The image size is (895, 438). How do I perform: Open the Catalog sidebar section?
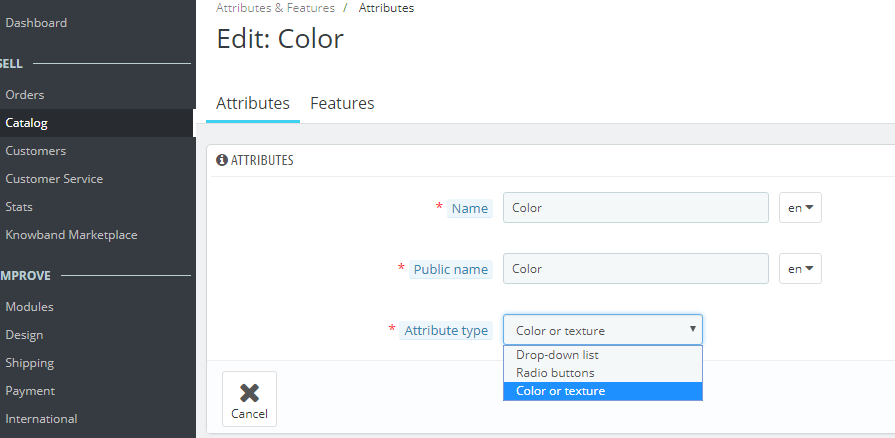click(x=27, y=123)
